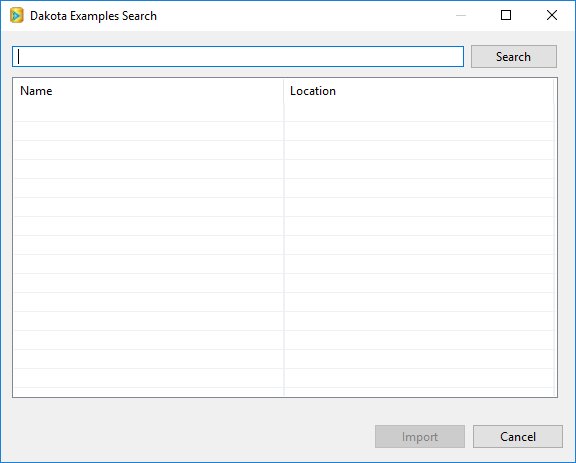Image resolution: width=576 pixels, height=463 pixels.
Task: Maximize the Dakota Examples Search window
Action: 506,15
